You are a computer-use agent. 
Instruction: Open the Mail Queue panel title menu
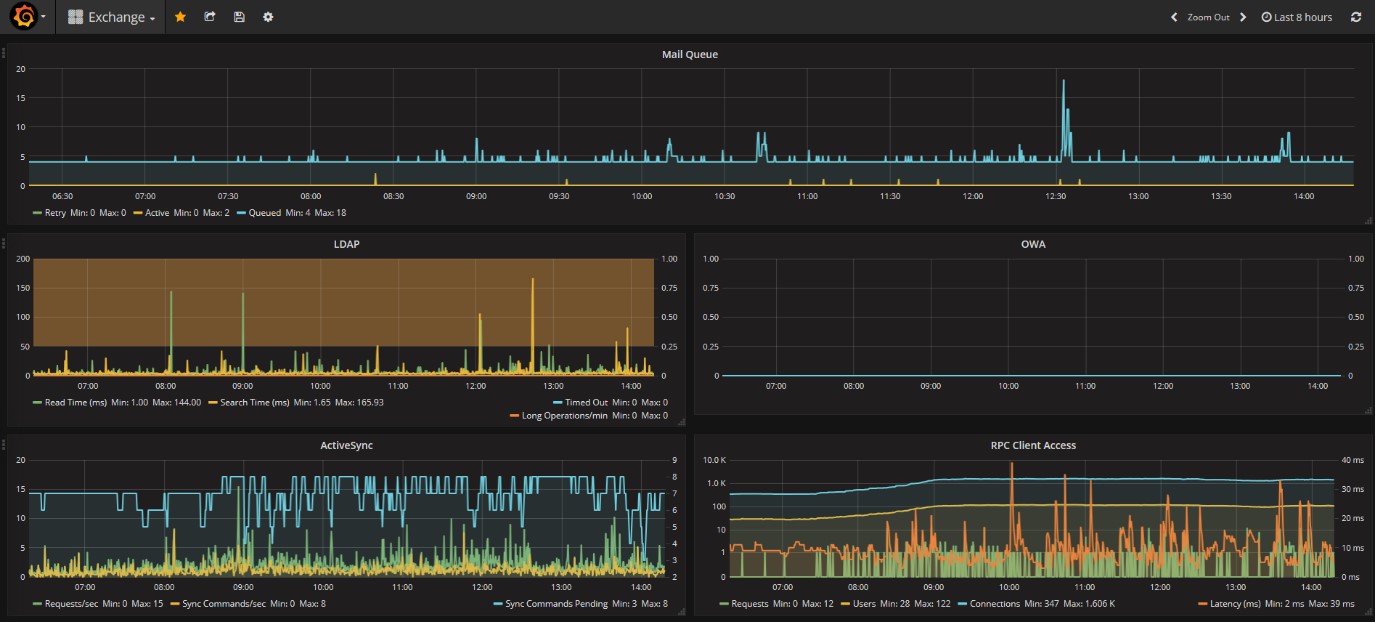click(689, 54)
